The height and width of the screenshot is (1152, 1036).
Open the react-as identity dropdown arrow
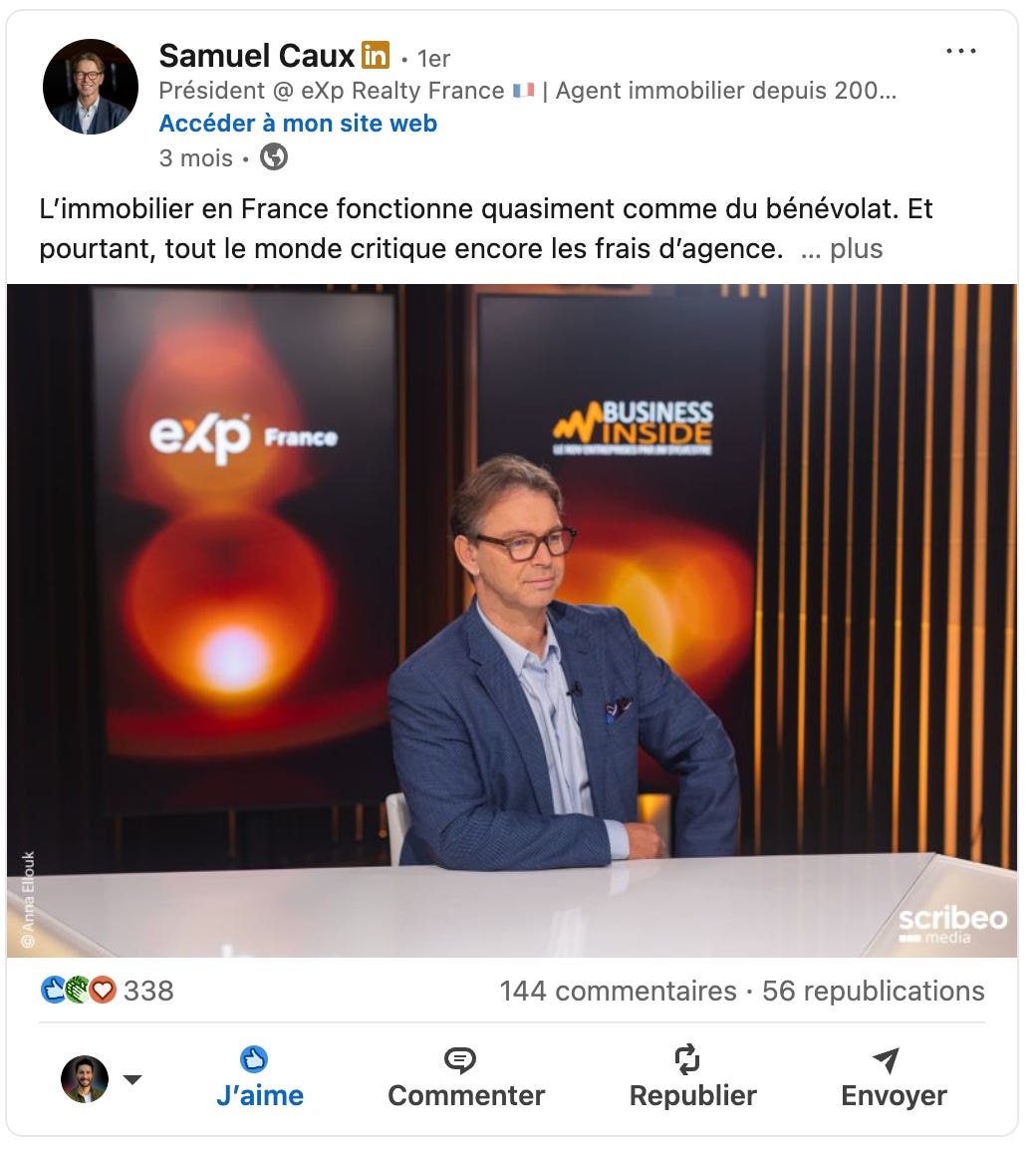pos(132,1079)
